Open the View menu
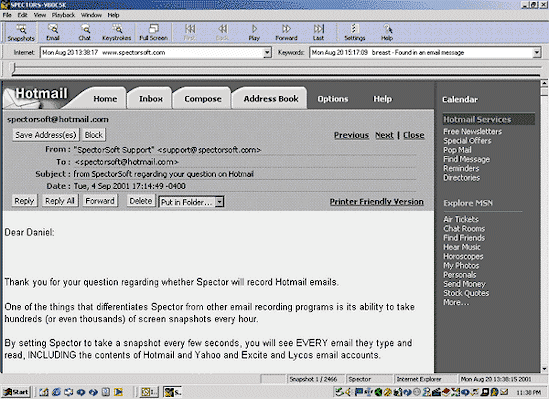550x400 pixels. click(x=40, y=15)
